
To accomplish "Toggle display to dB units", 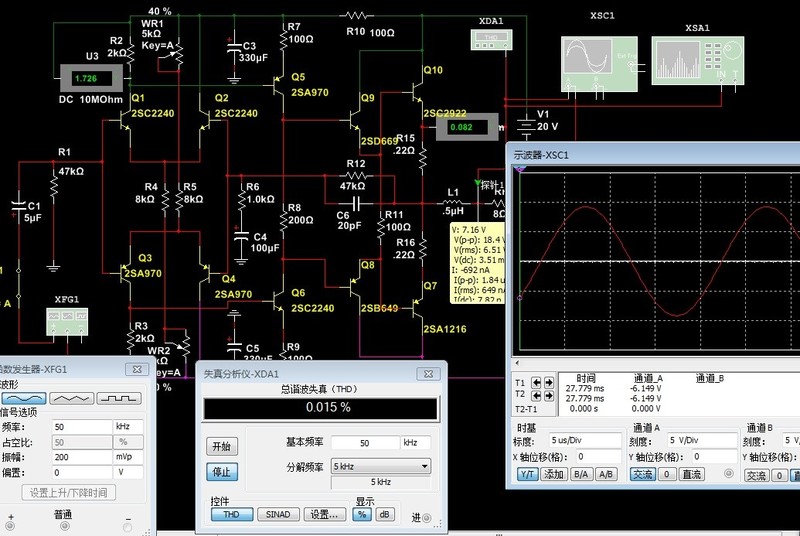I will click(384, 514).
